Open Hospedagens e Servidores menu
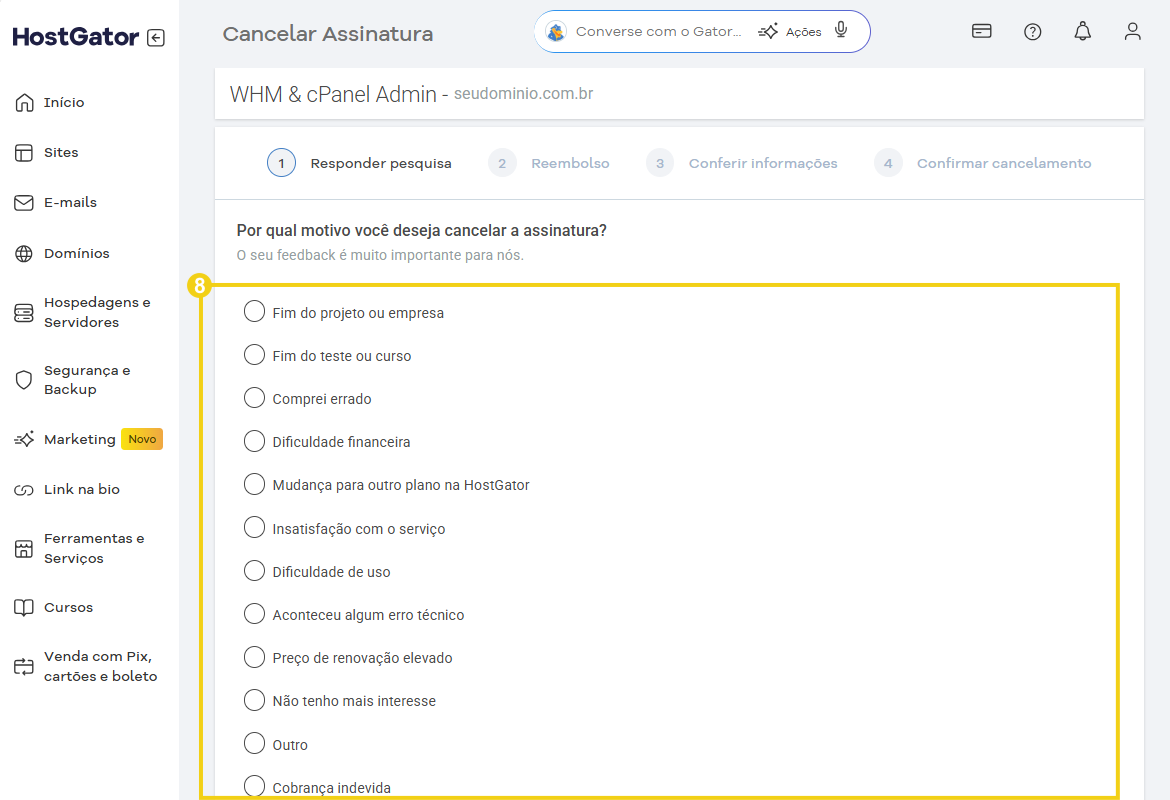Screen dimensions: 1170x800 (x=96, y=312)
